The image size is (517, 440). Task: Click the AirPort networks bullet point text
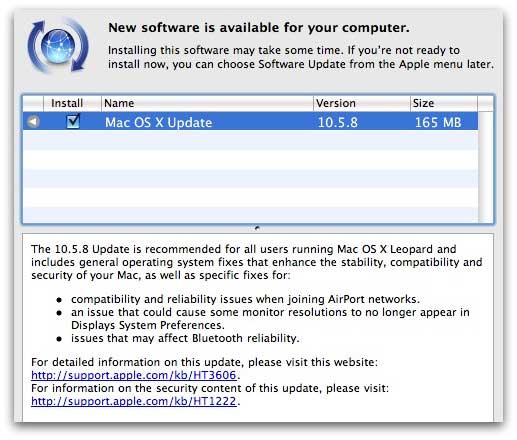pos(245,299)
